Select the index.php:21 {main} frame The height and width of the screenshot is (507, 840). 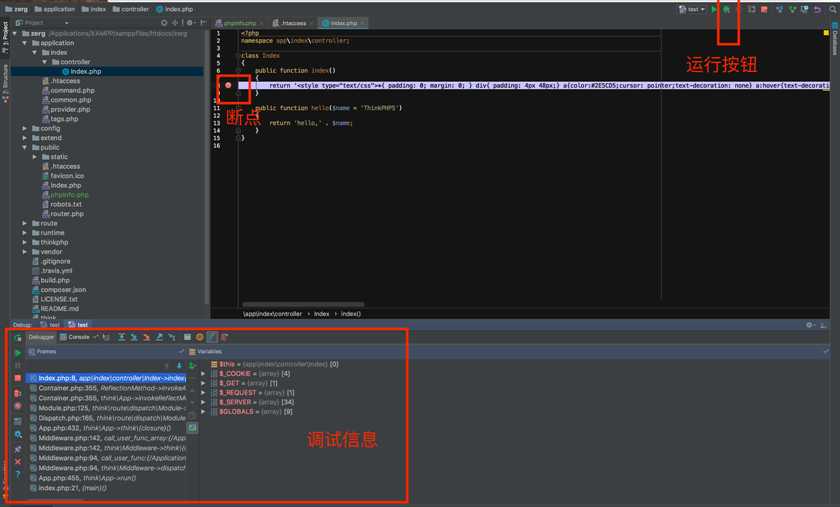pyautogui.click(x=108, y=488)
